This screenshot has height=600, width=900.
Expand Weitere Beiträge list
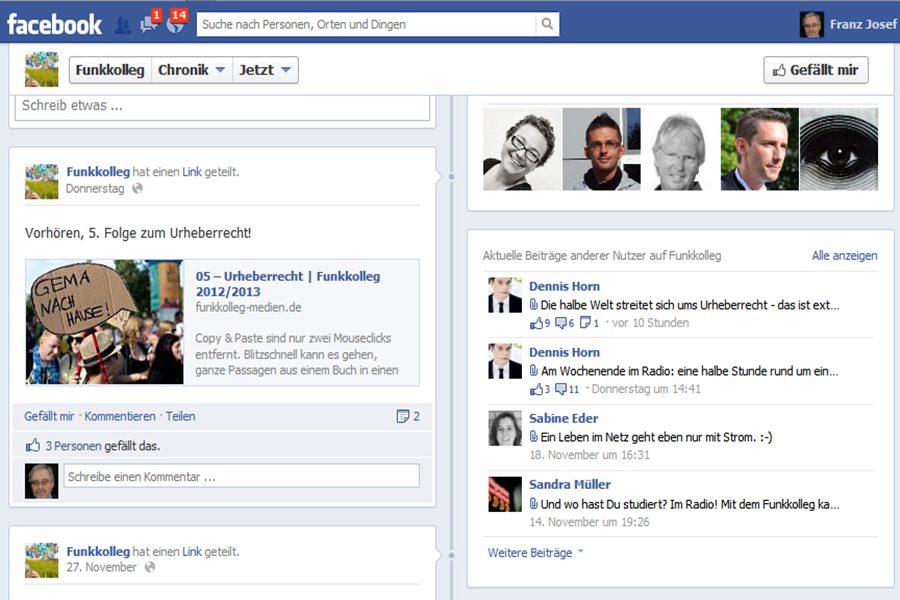[x=535, y=552]
